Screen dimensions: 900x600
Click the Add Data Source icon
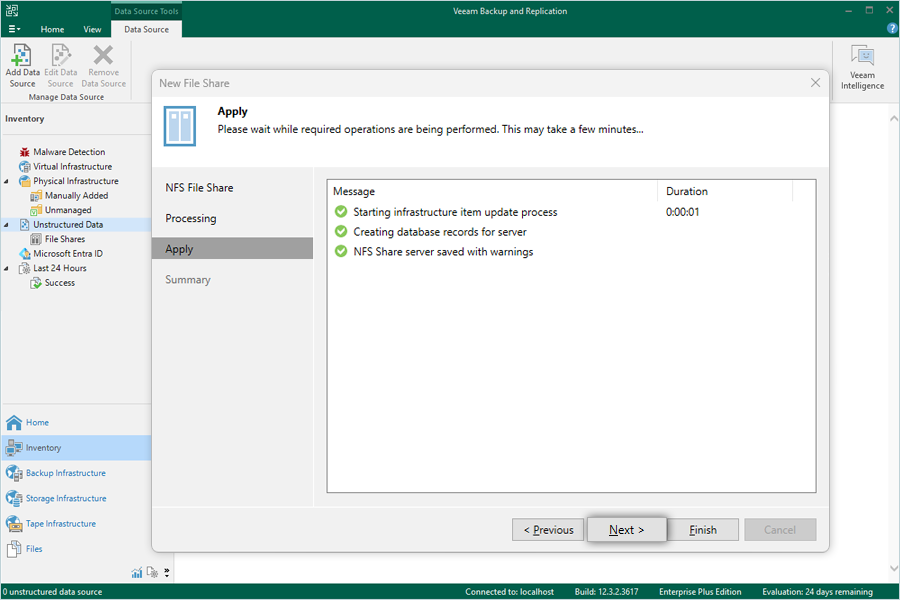[x=22, y=55]
